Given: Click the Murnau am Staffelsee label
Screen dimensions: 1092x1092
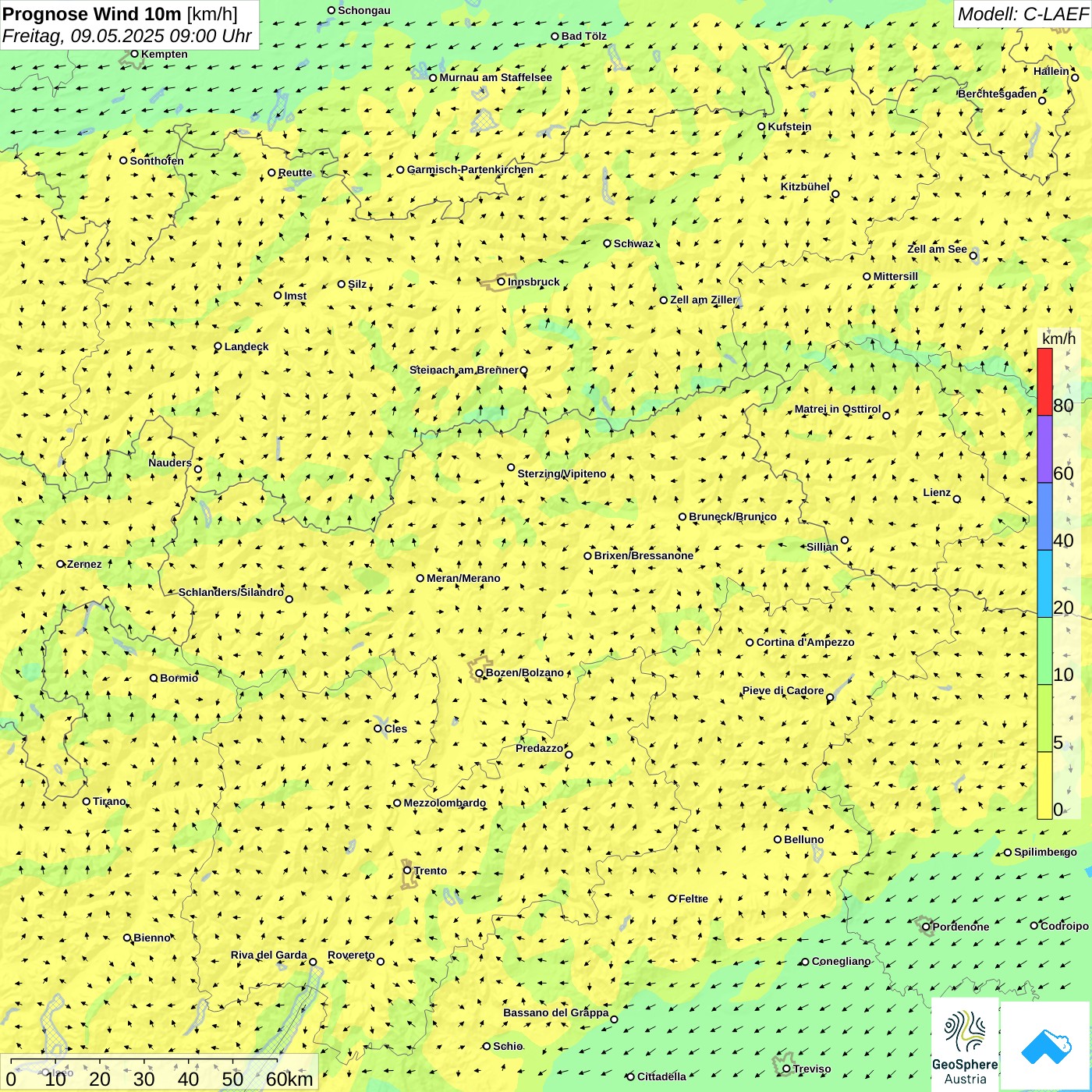Looking at the screenshot, I should (x=495, y=77).
